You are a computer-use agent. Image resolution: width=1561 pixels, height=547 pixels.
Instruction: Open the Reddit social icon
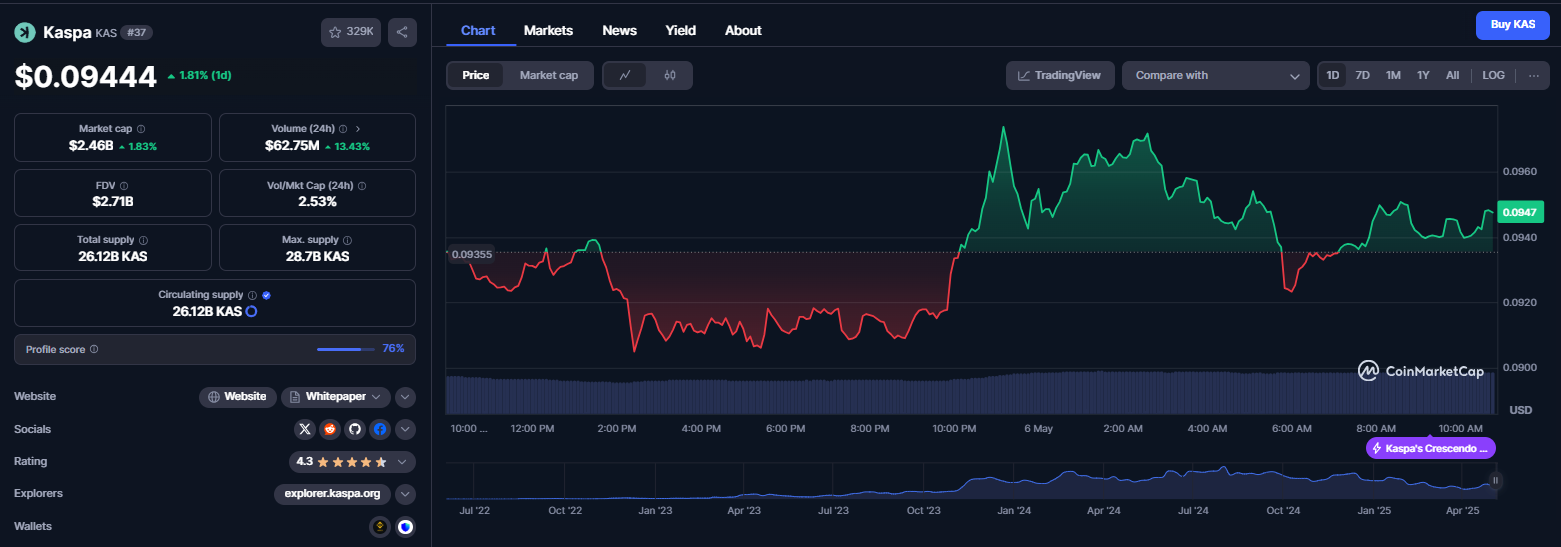coord(330,429)
